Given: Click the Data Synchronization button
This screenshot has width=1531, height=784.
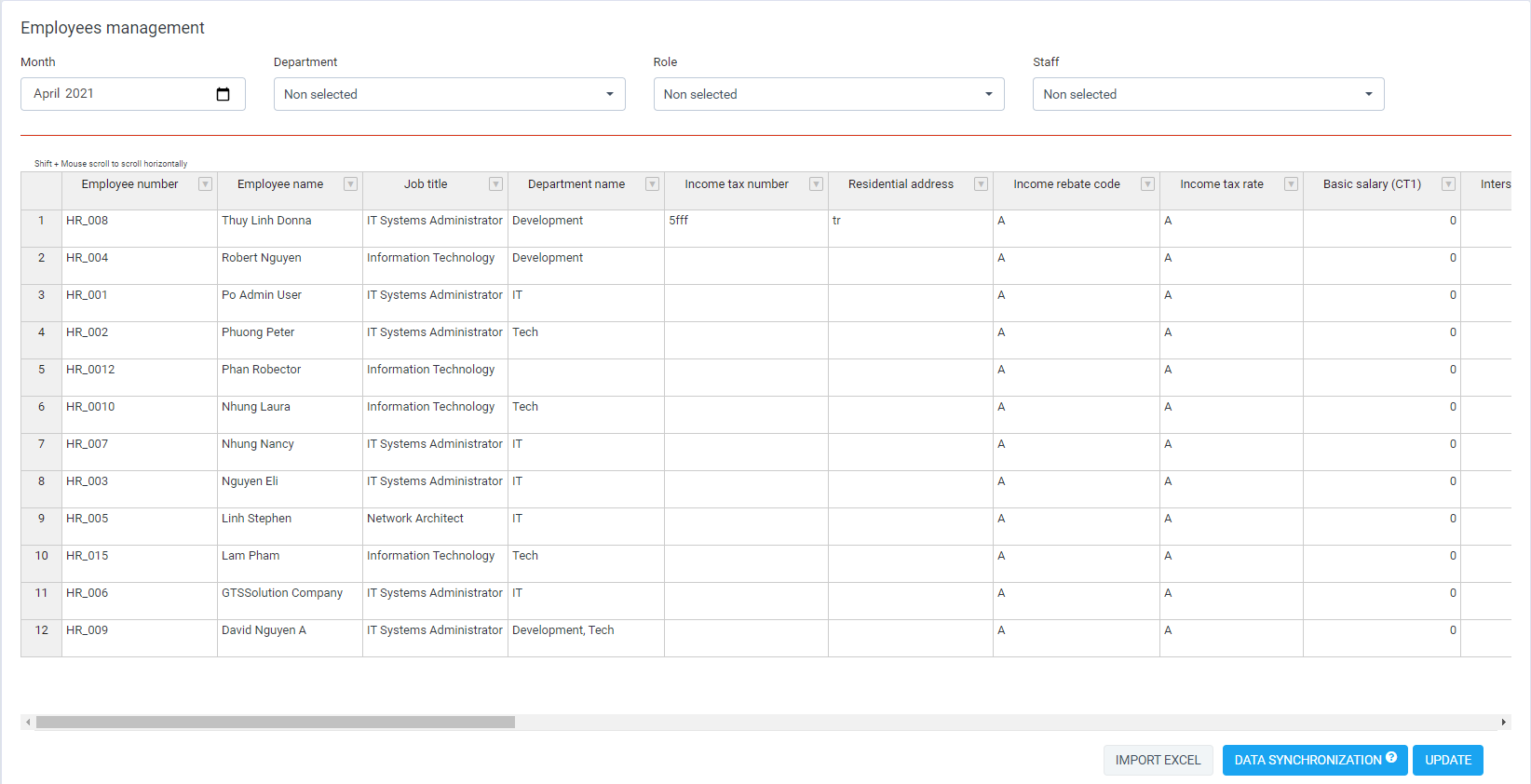Looking at the screenshot, I should [x=1315, y=760].
